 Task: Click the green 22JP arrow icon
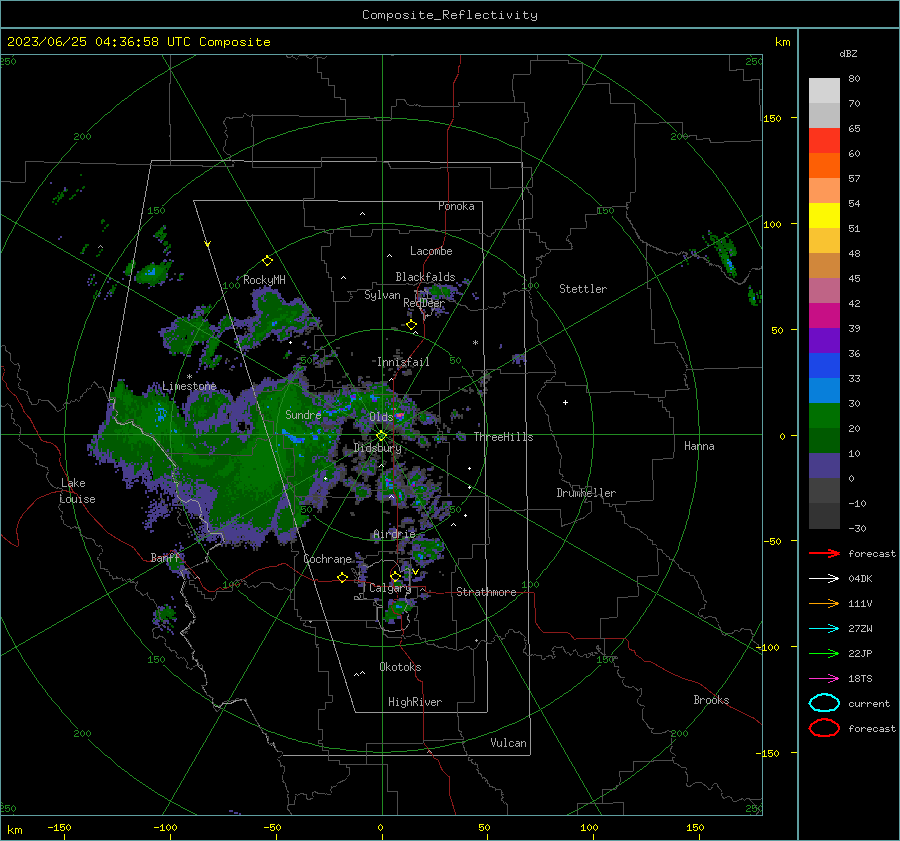pos(824,653)
